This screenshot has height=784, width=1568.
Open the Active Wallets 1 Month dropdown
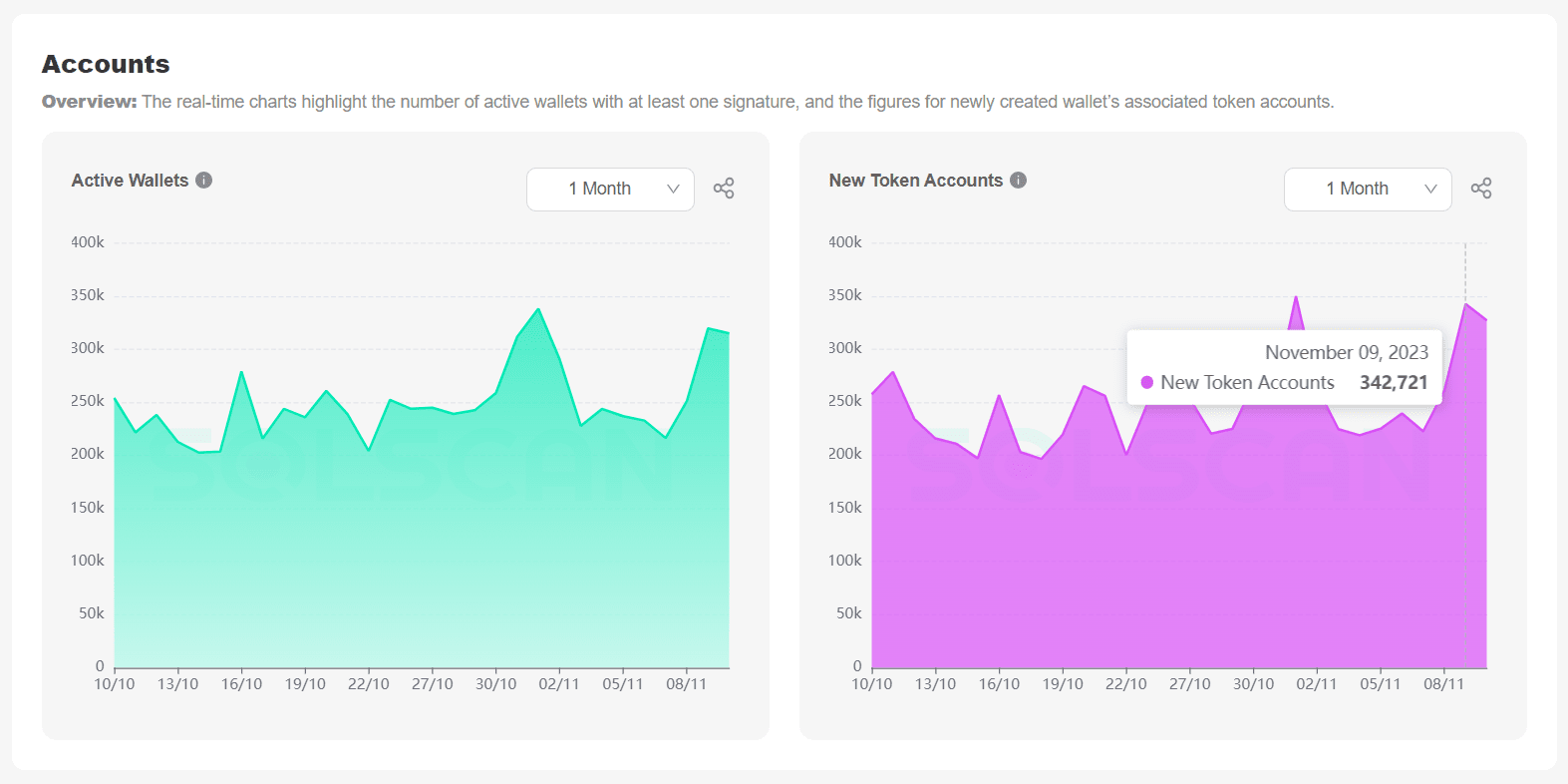coord(610,190)
